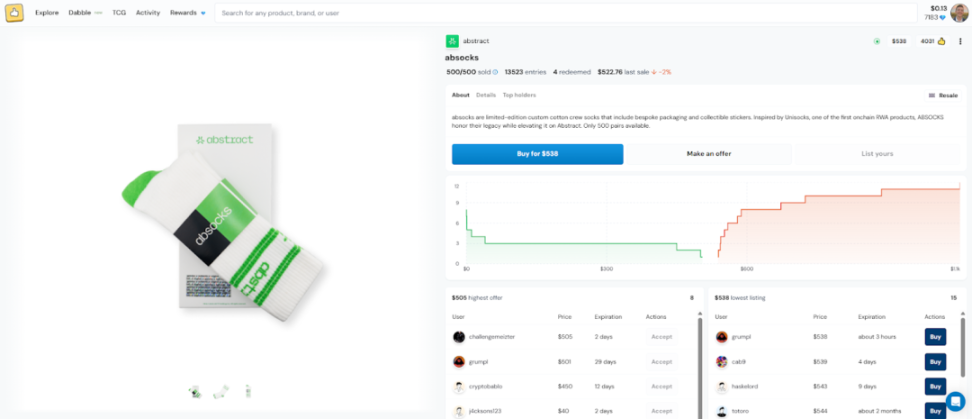Click the product search field

565,12
